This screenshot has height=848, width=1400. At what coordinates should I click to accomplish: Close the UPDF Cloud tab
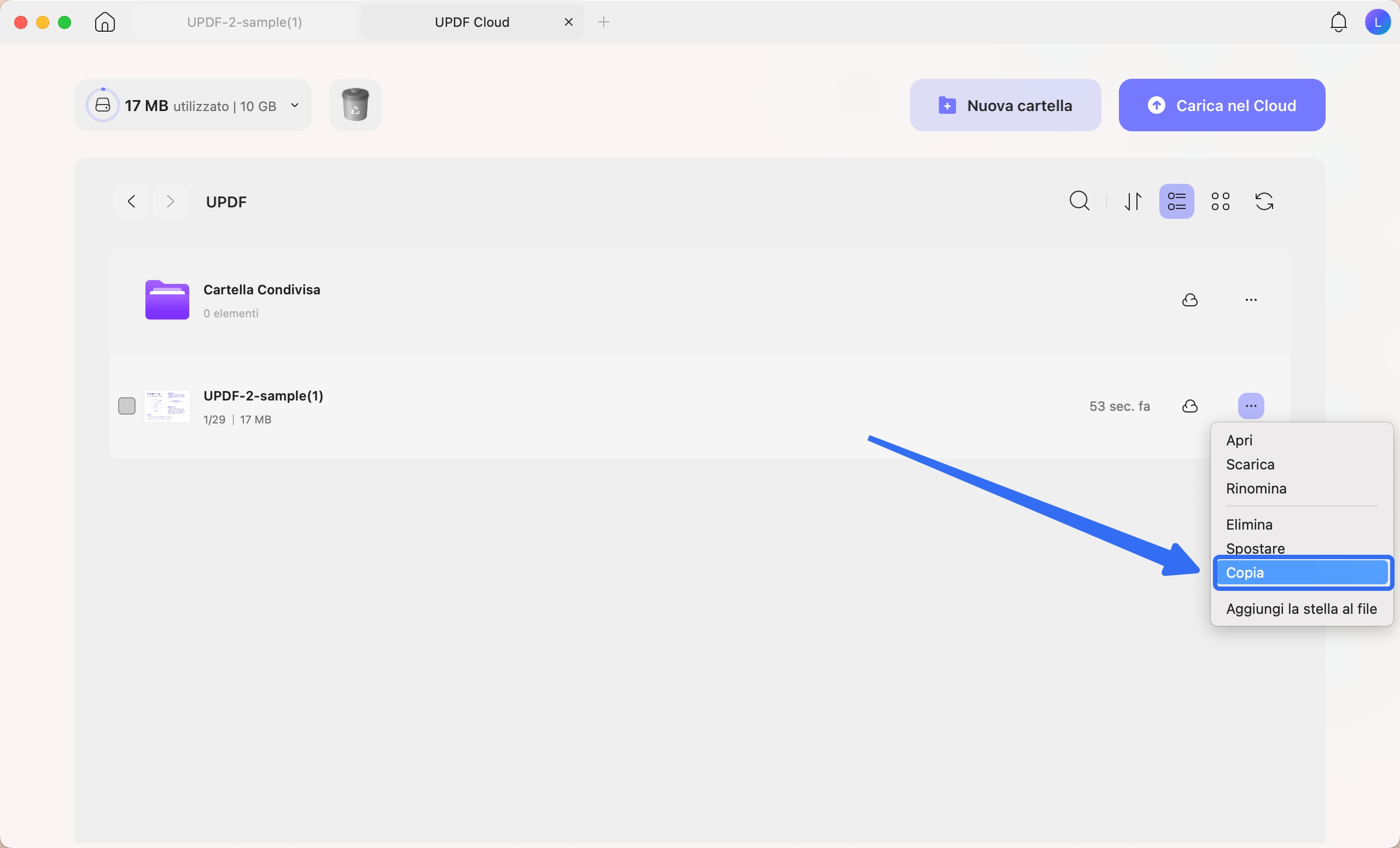569,22
